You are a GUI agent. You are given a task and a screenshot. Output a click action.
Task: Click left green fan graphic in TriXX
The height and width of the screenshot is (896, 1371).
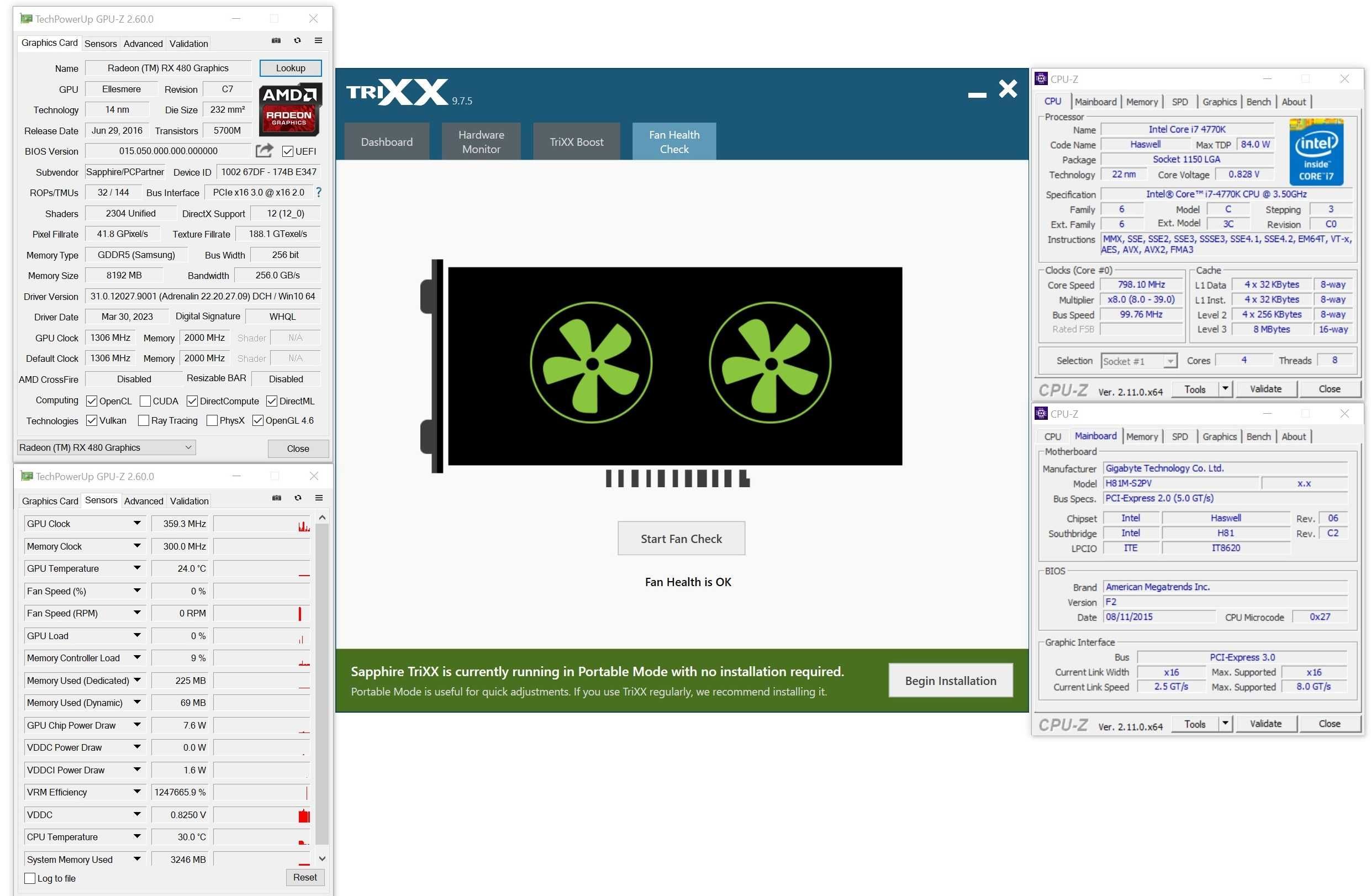point(591,363)
